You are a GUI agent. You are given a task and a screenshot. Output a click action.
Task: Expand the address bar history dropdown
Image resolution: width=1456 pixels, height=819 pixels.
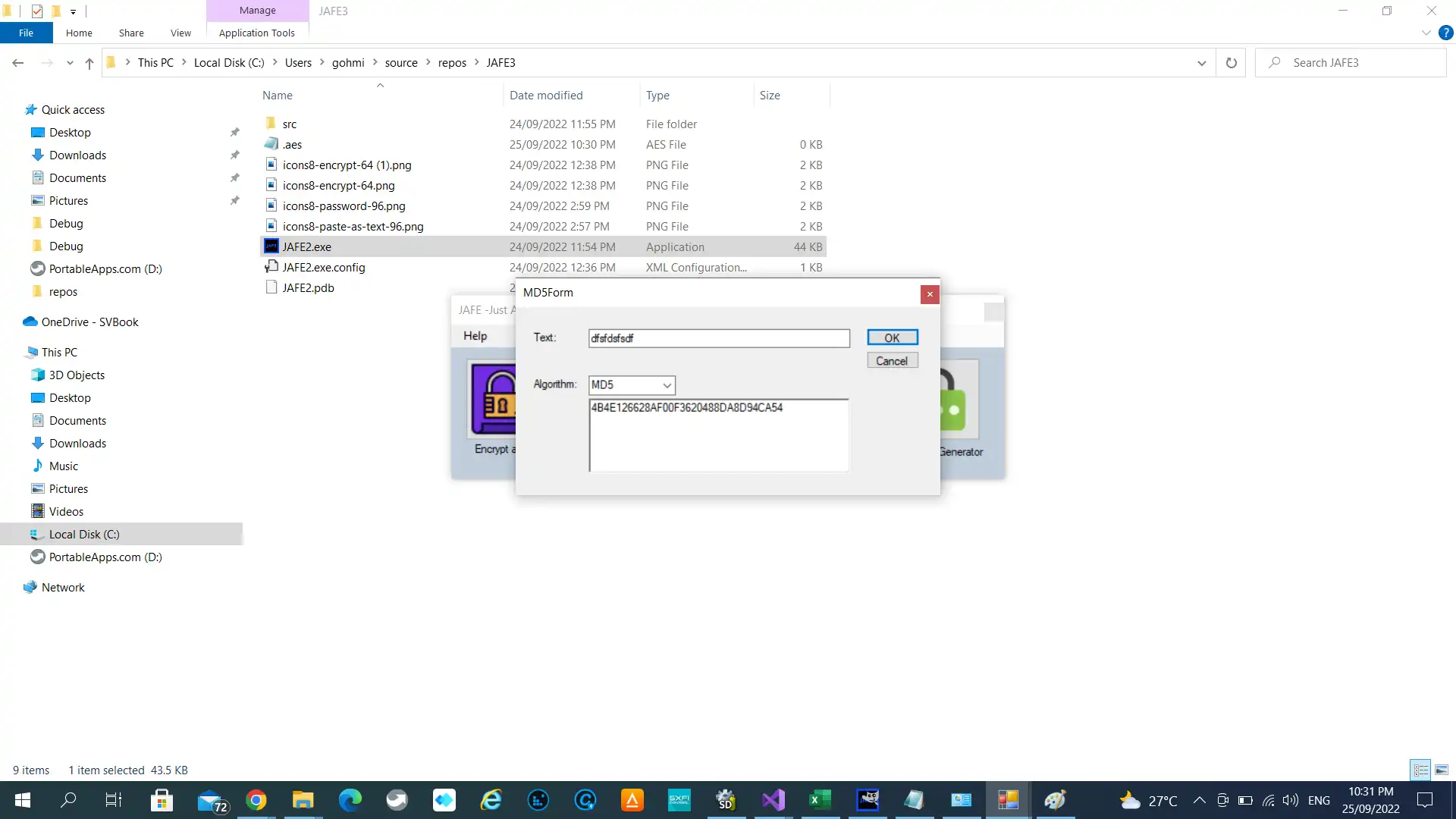point(1201,63)
